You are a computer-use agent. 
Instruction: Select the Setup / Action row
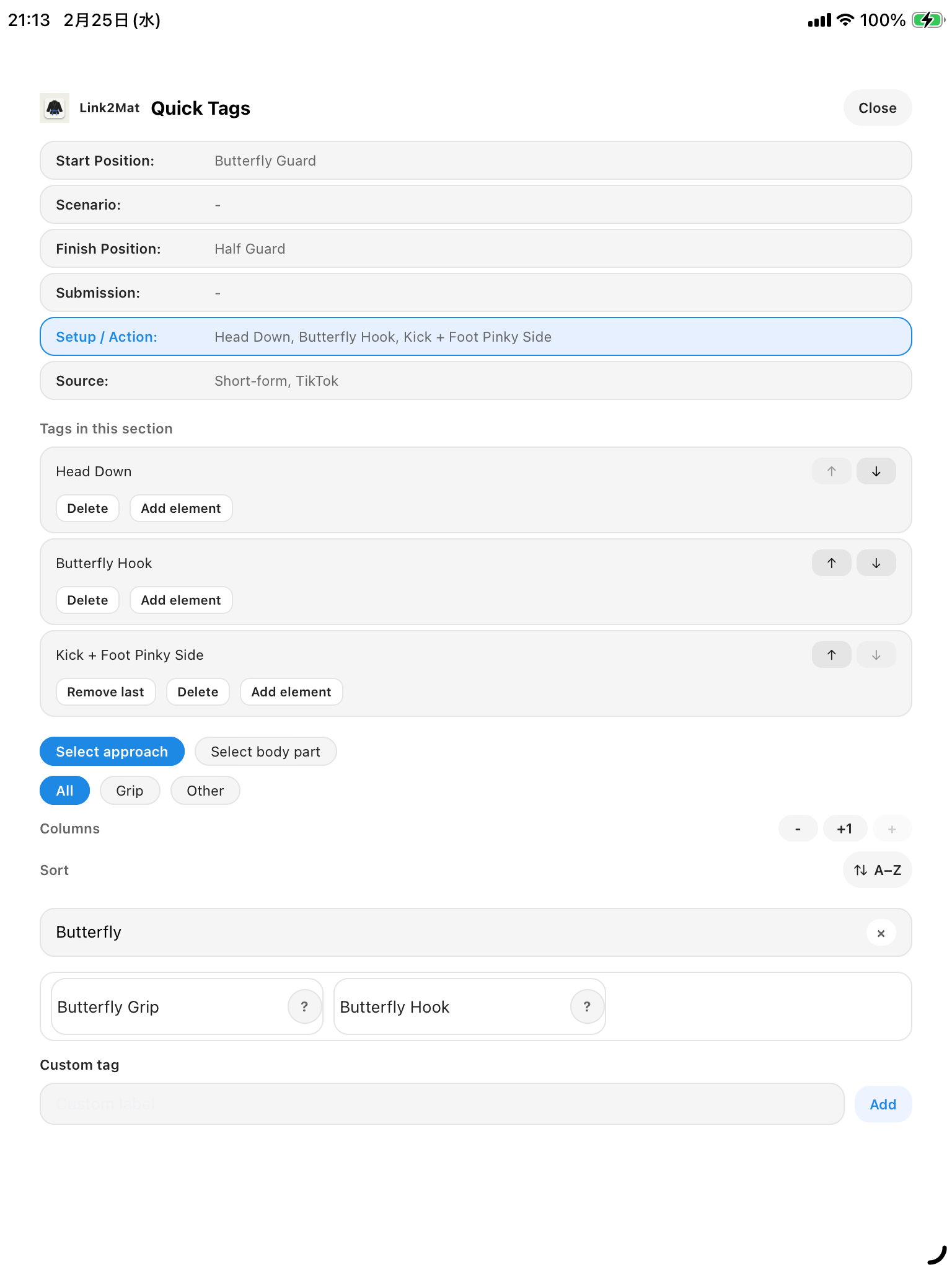pyautogui.click(x=476, y=337)
